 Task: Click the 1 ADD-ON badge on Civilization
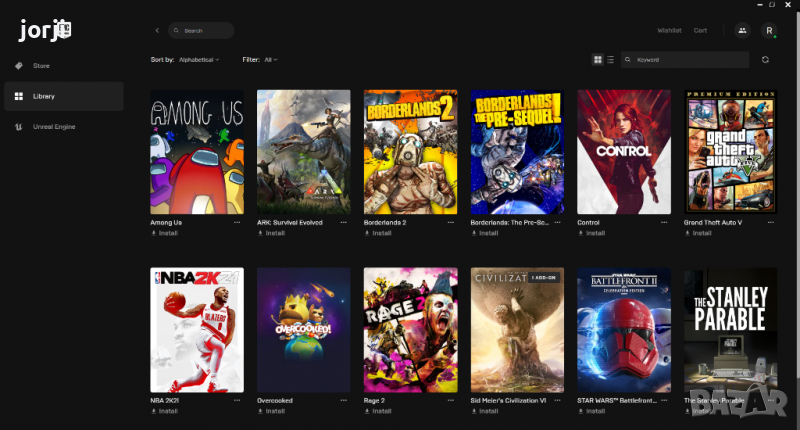coord(543,277)
